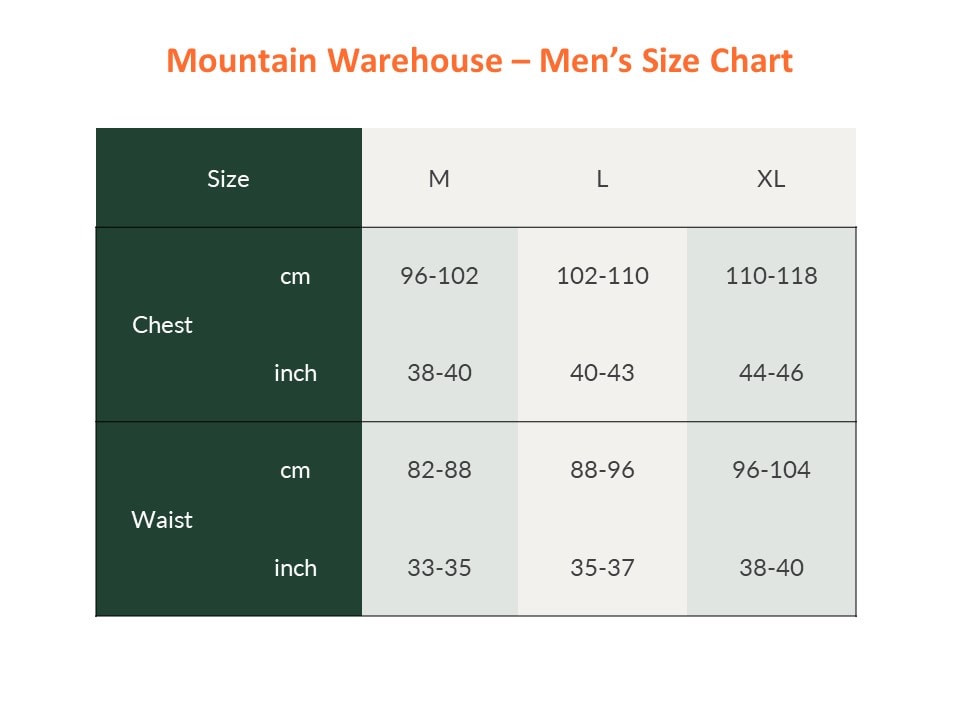Select the 88-96 waist cm value
960x720 pixels.
pyautogui.click(x=602, y=470)
